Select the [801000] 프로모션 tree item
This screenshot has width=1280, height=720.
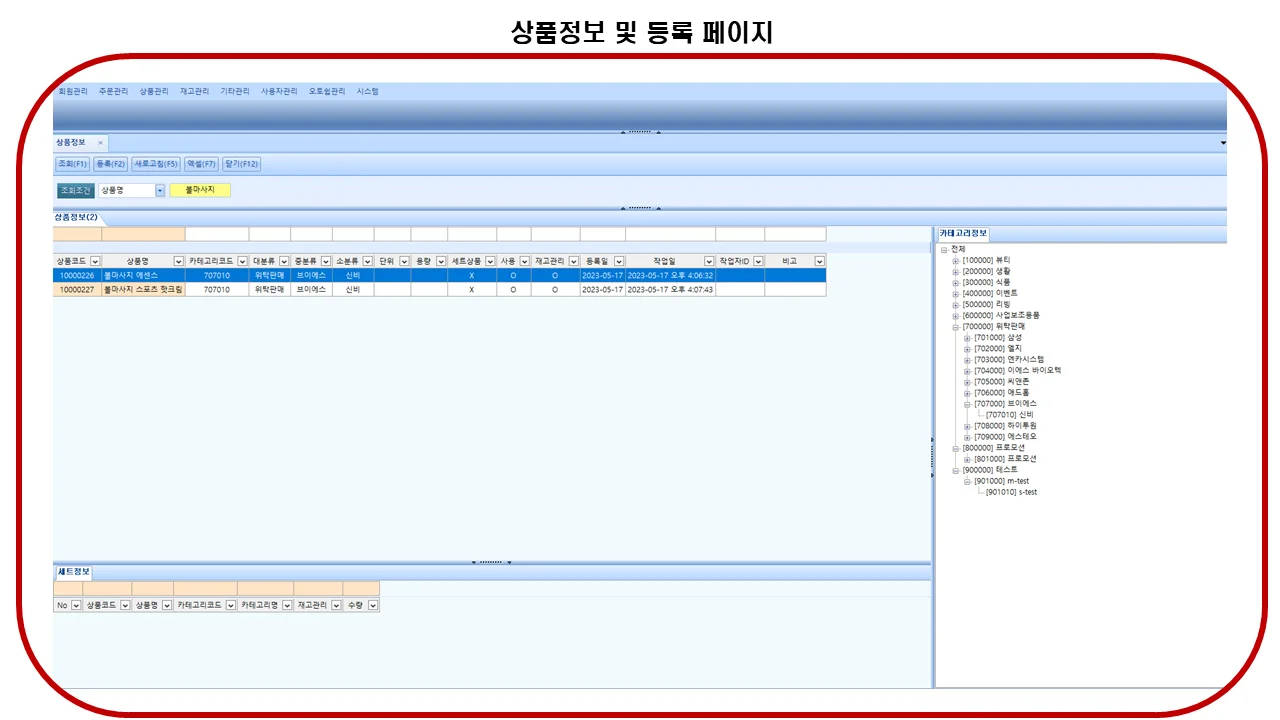pos(1005,459)
